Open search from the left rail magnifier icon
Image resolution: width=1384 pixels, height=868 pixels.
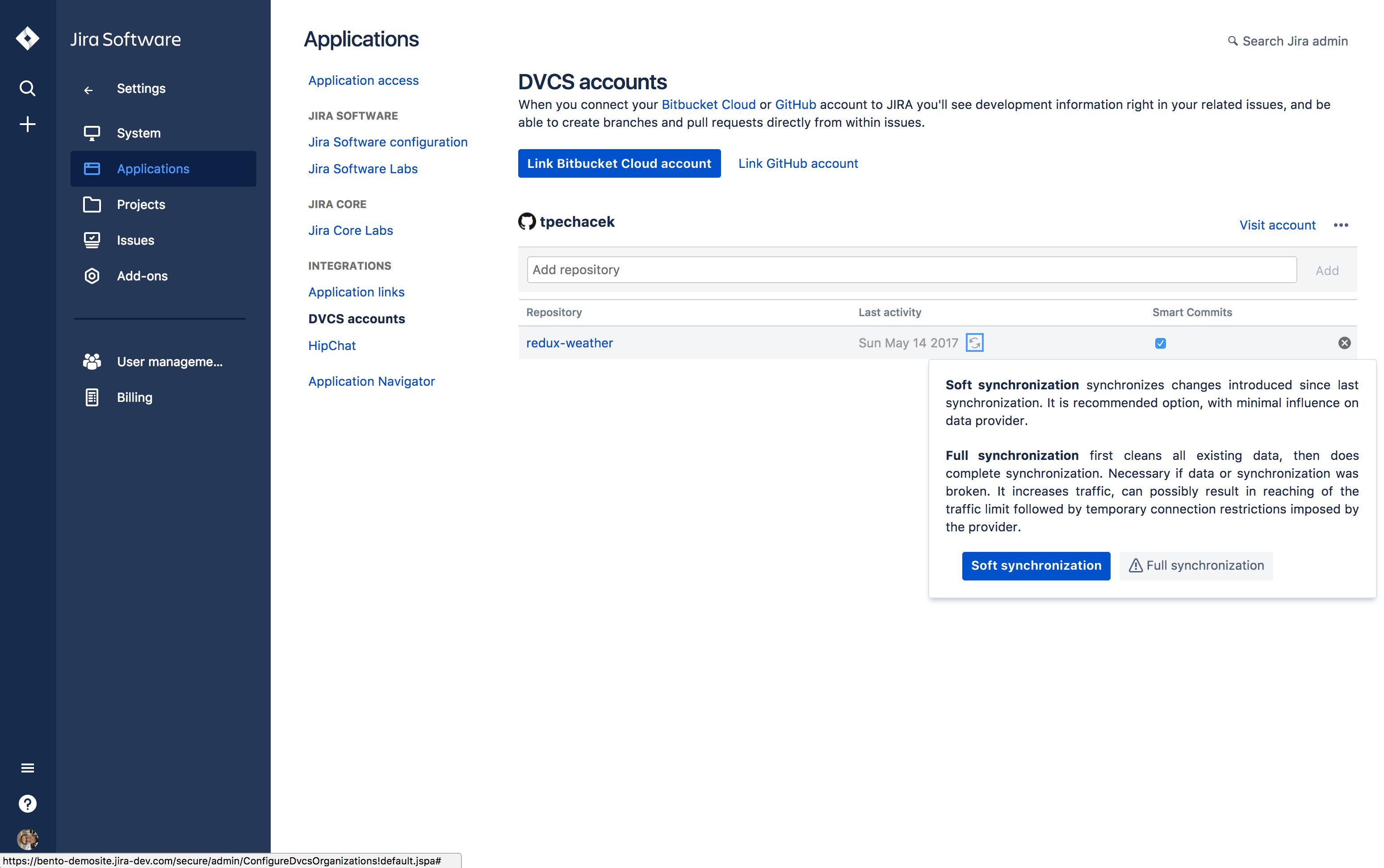[x=27, y=88]
